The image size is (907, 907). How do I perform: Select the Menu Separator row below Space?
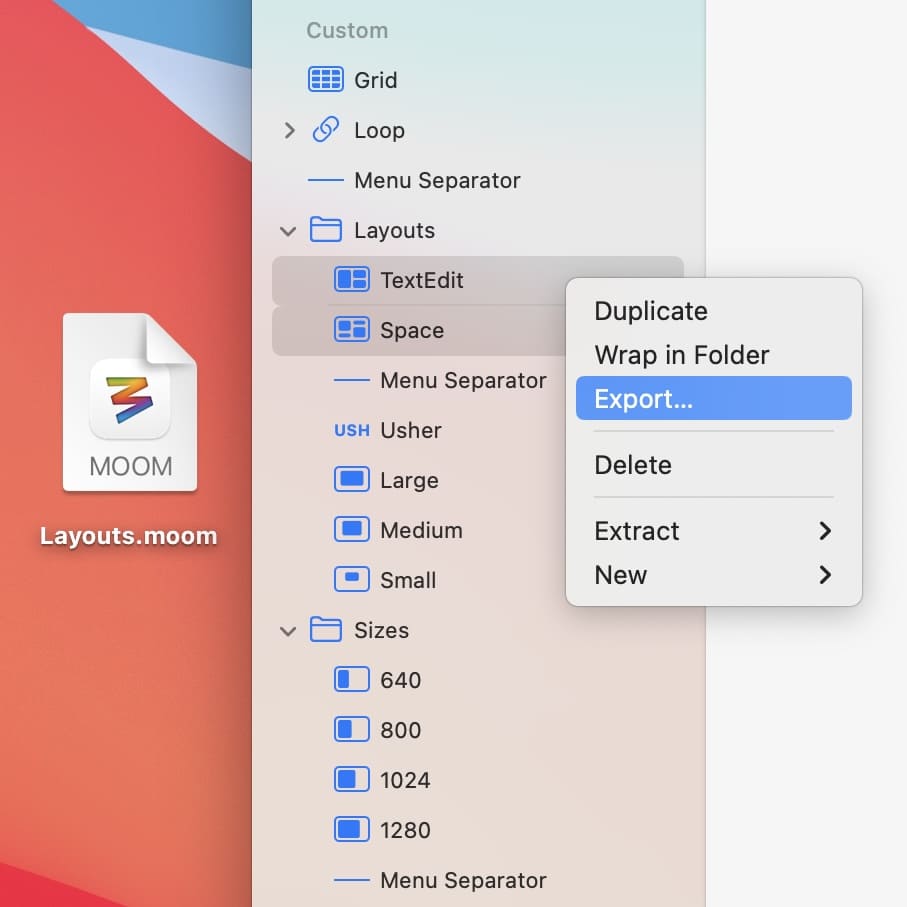click(419, 380)
